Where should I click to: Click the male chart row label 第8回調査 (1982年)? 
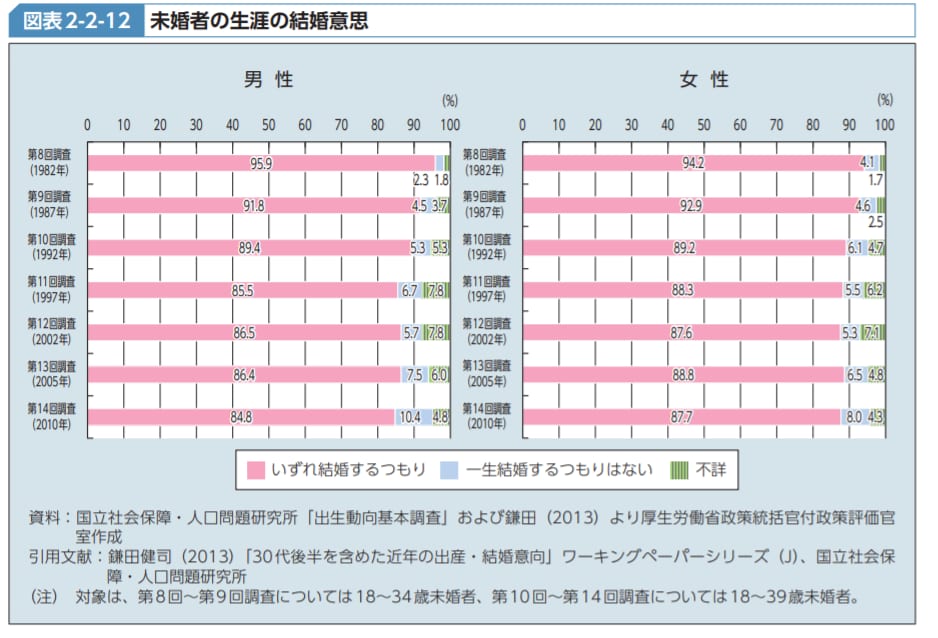(x=49, y=163)
